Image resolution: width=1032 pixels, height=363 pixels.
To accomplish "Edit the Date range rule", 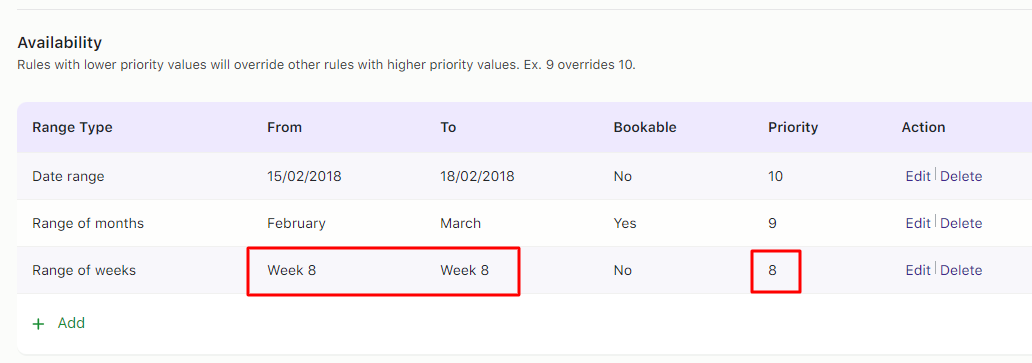I will pyautogui.click(x=918, y=176).
